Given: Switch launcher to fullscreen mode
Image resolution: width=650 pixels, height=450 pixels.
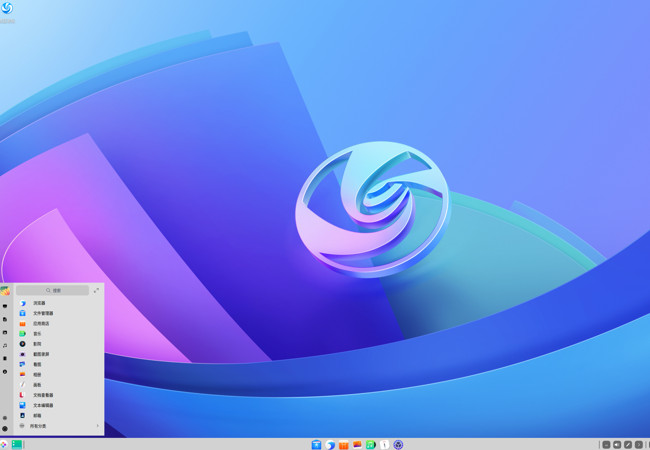Looking at the screenshot, I should pos(96,290).
